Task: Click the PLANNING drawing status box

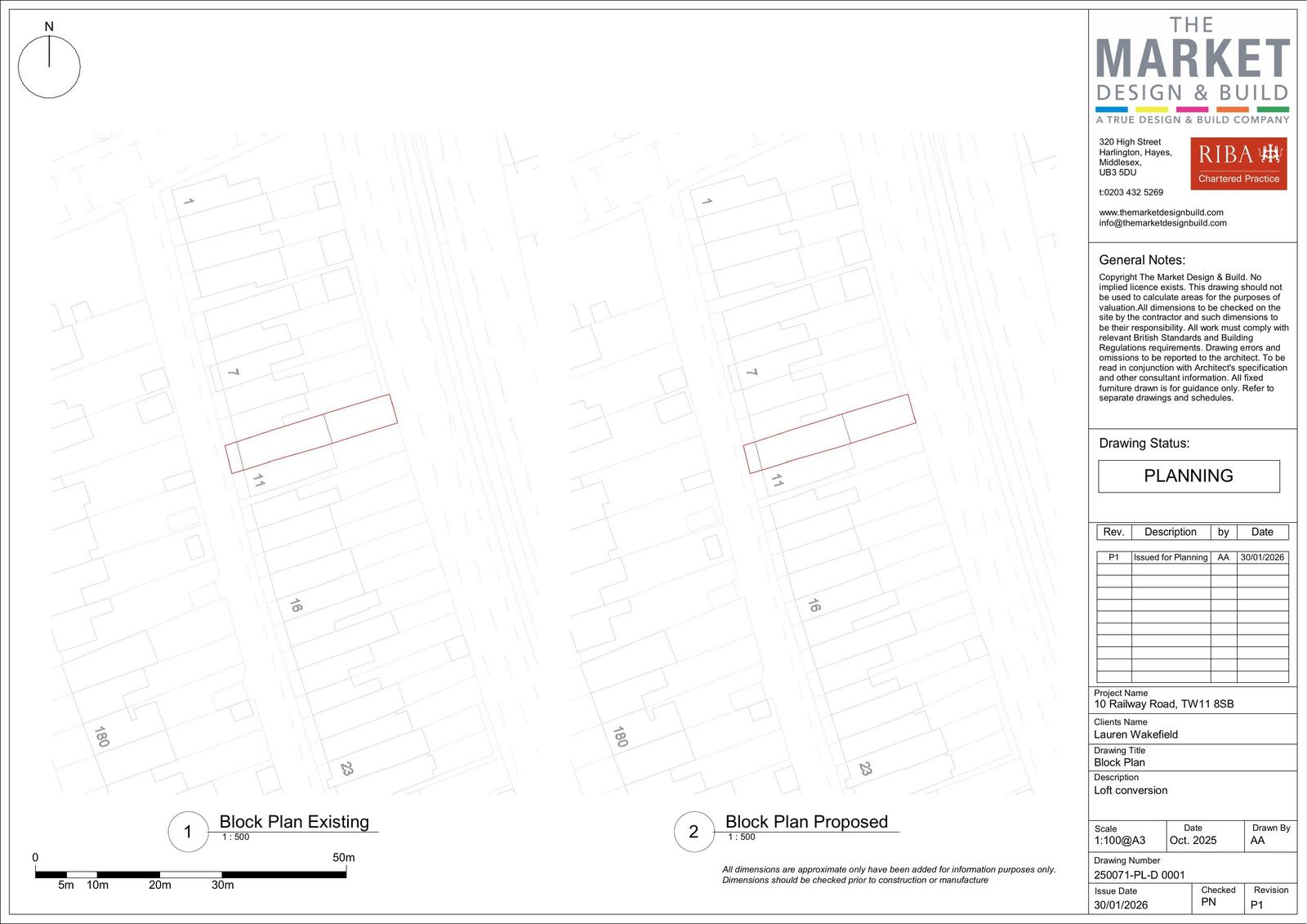Action: pos(1189,476)
